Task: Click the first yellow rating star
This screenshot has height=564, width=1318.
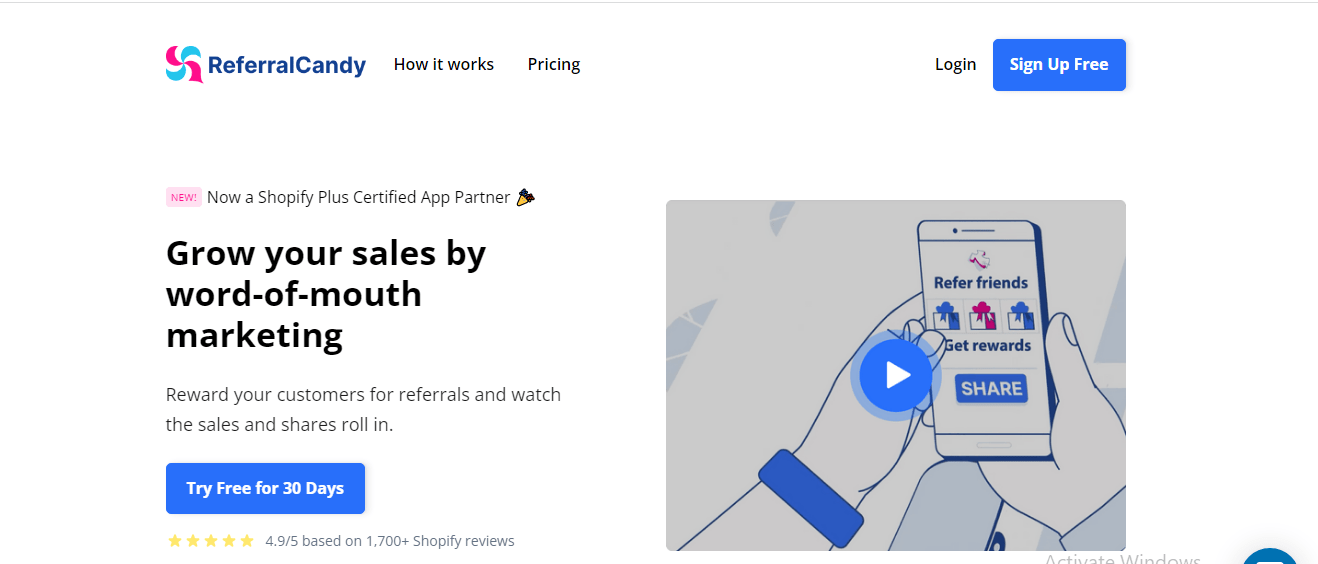Action: (x=175, y=541)
